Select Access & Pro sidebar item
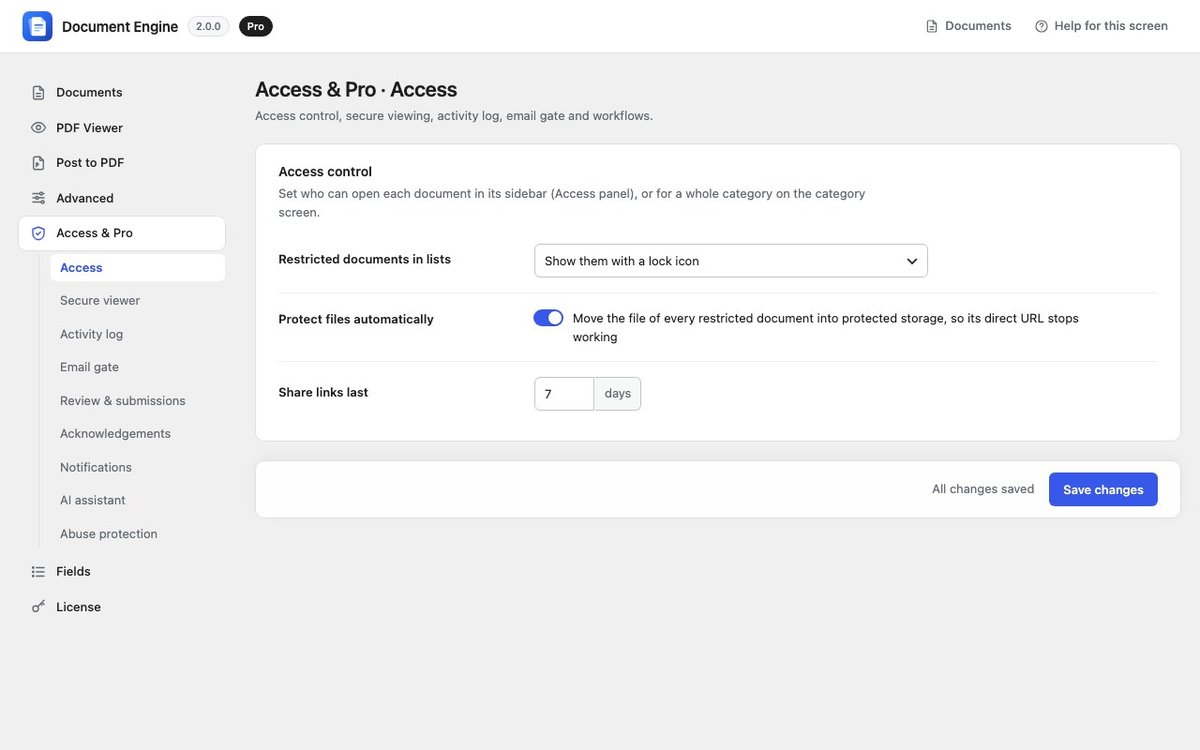This screenshot has width=1200, height=750. tap(122, 233)
